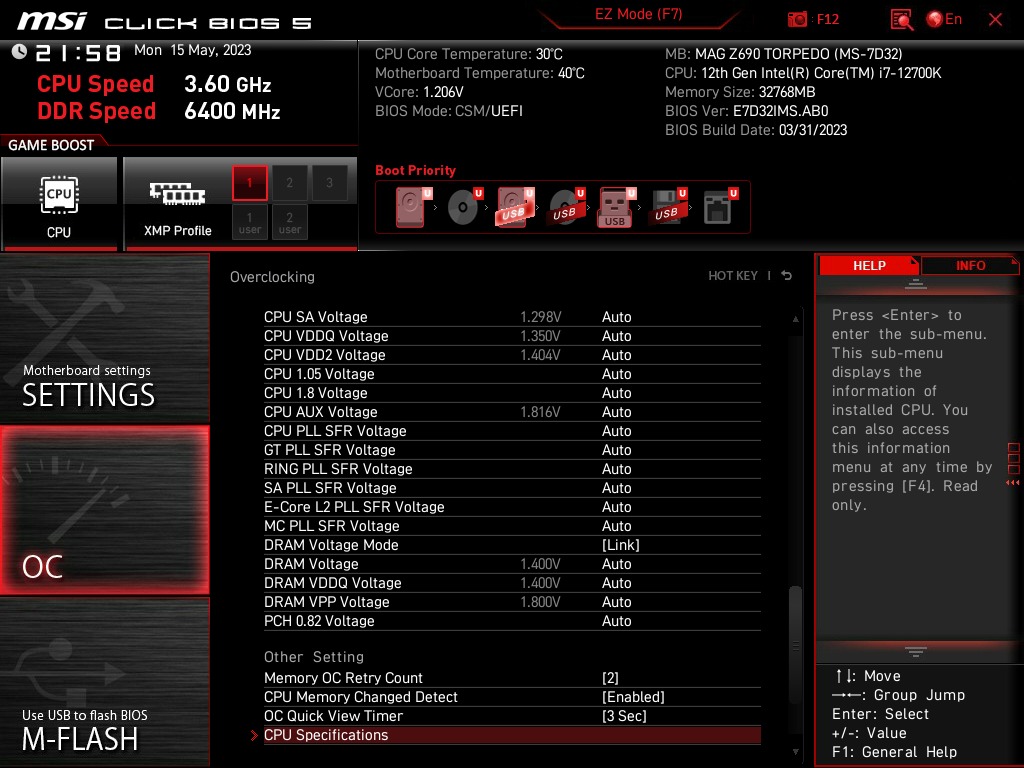This screenshot has height=768, width=1024.
Task: Select CPU 1.05 Voltage row
Action: pyautogui.click(x=512, y=374)
